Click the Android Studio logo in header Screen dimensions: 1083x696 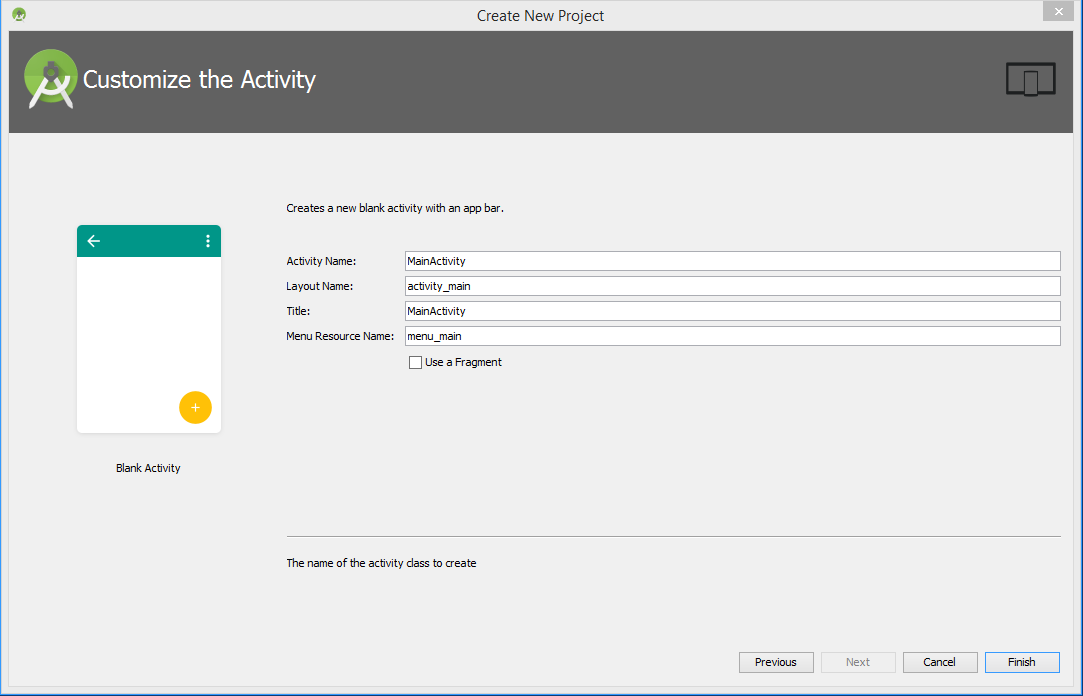(x=51, y=79)
